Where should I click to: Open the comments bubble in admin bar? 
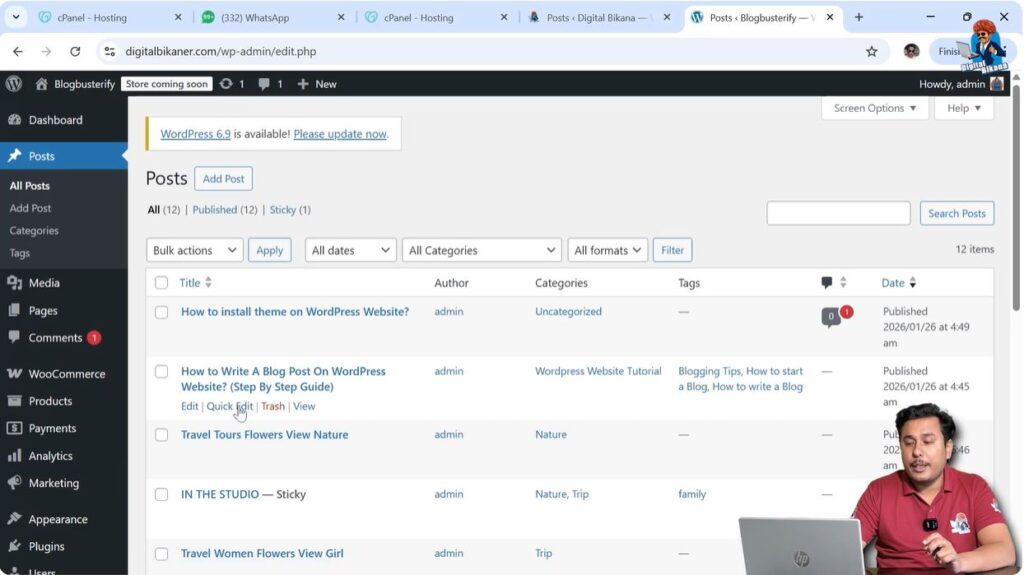point(264,84)
